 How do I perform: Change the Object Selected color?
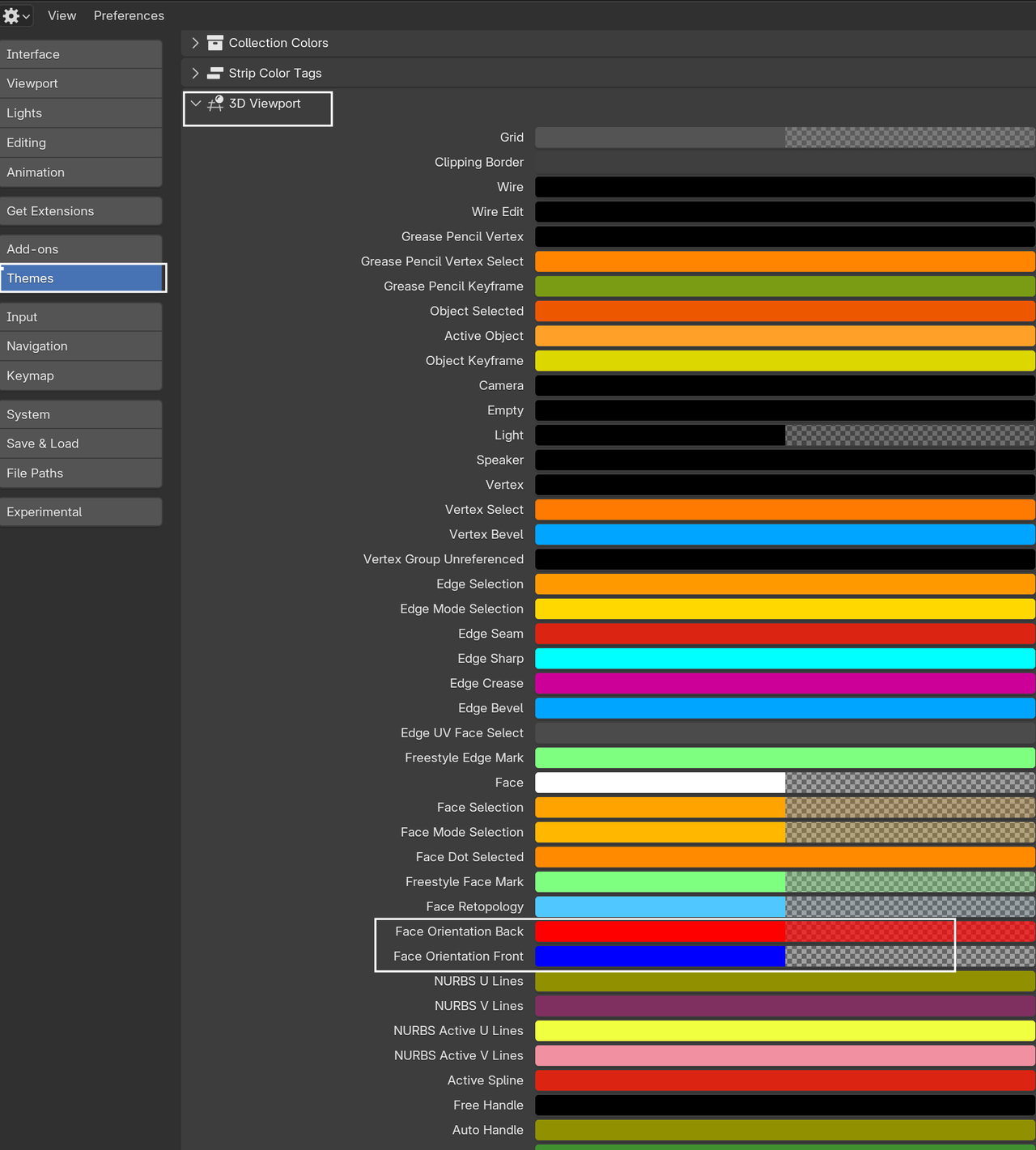[x=785, y=312]
